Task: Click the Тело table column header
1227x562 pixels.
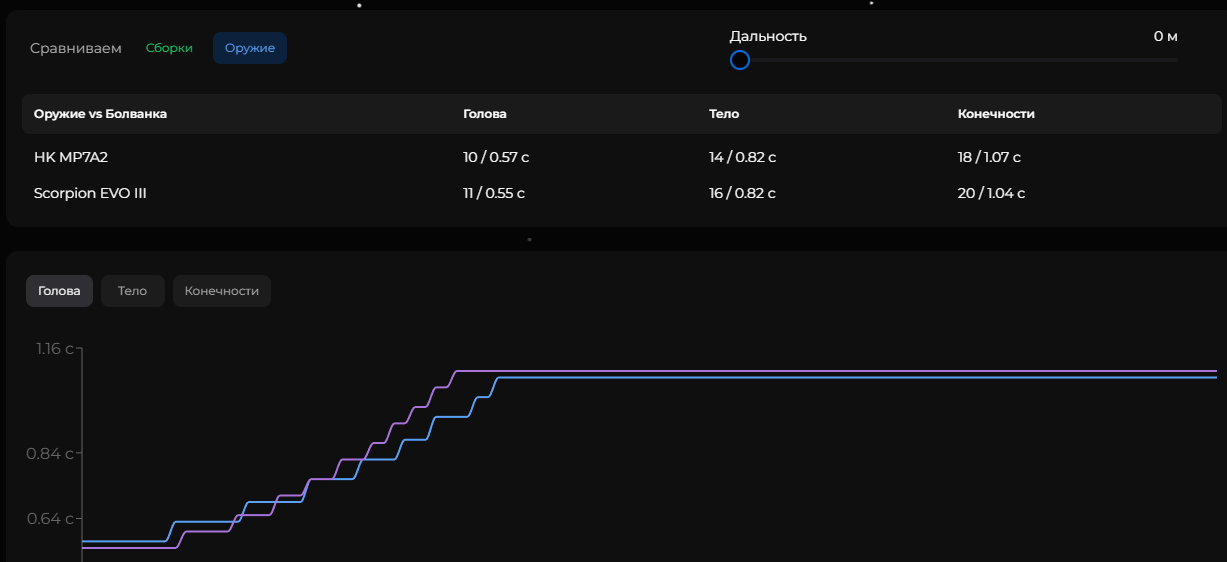Action: pyautogui.click(x=724, y=114)
